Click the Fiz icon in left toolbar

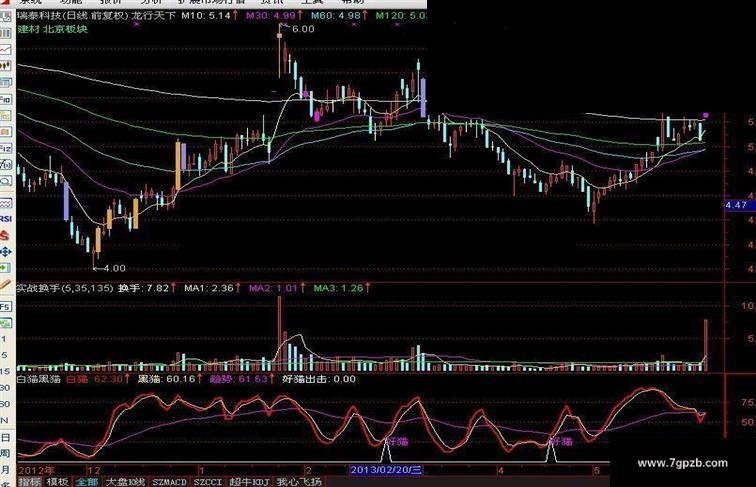[6, 149]
